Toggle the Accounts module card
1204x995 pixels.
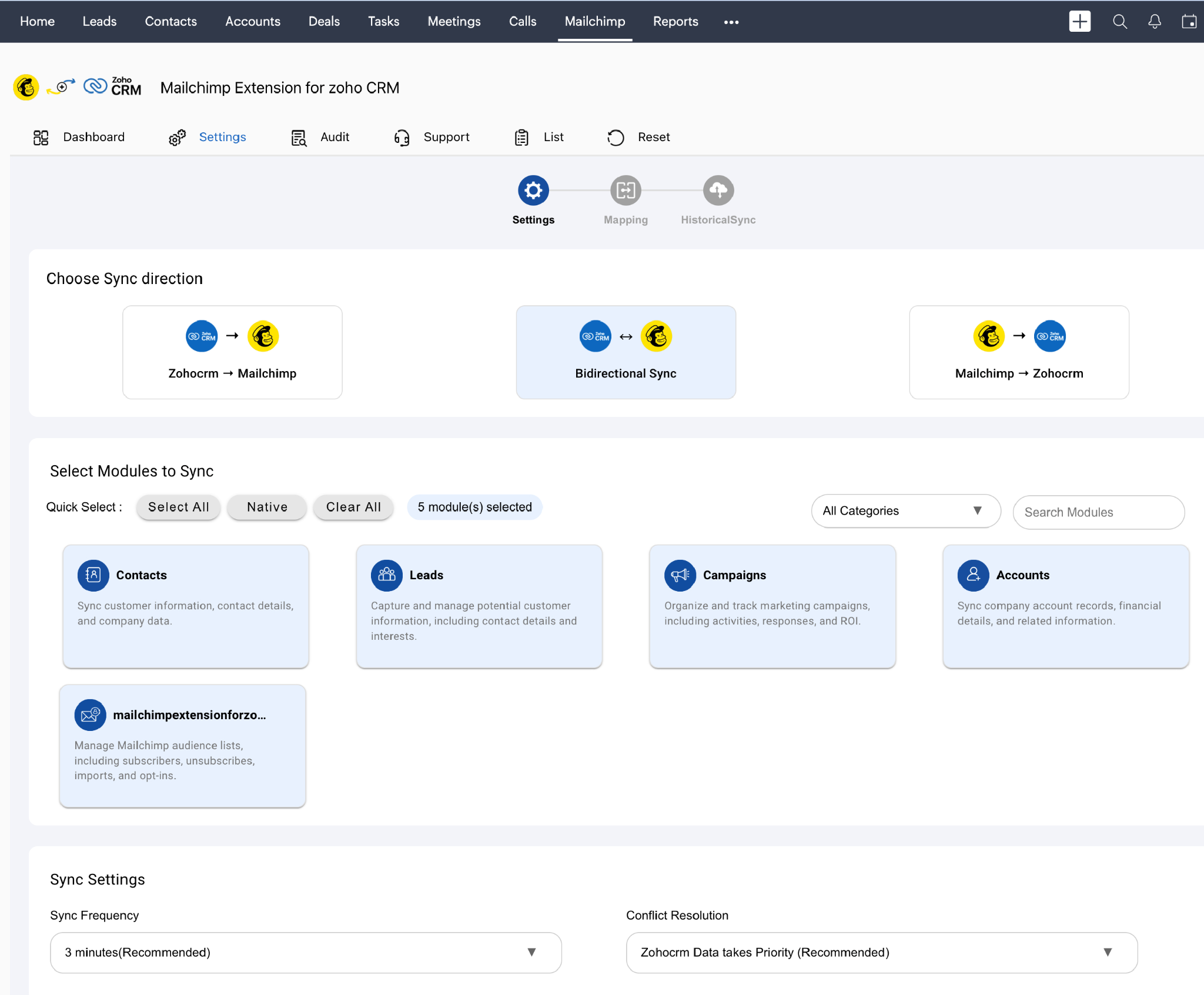coord(1066,606)
